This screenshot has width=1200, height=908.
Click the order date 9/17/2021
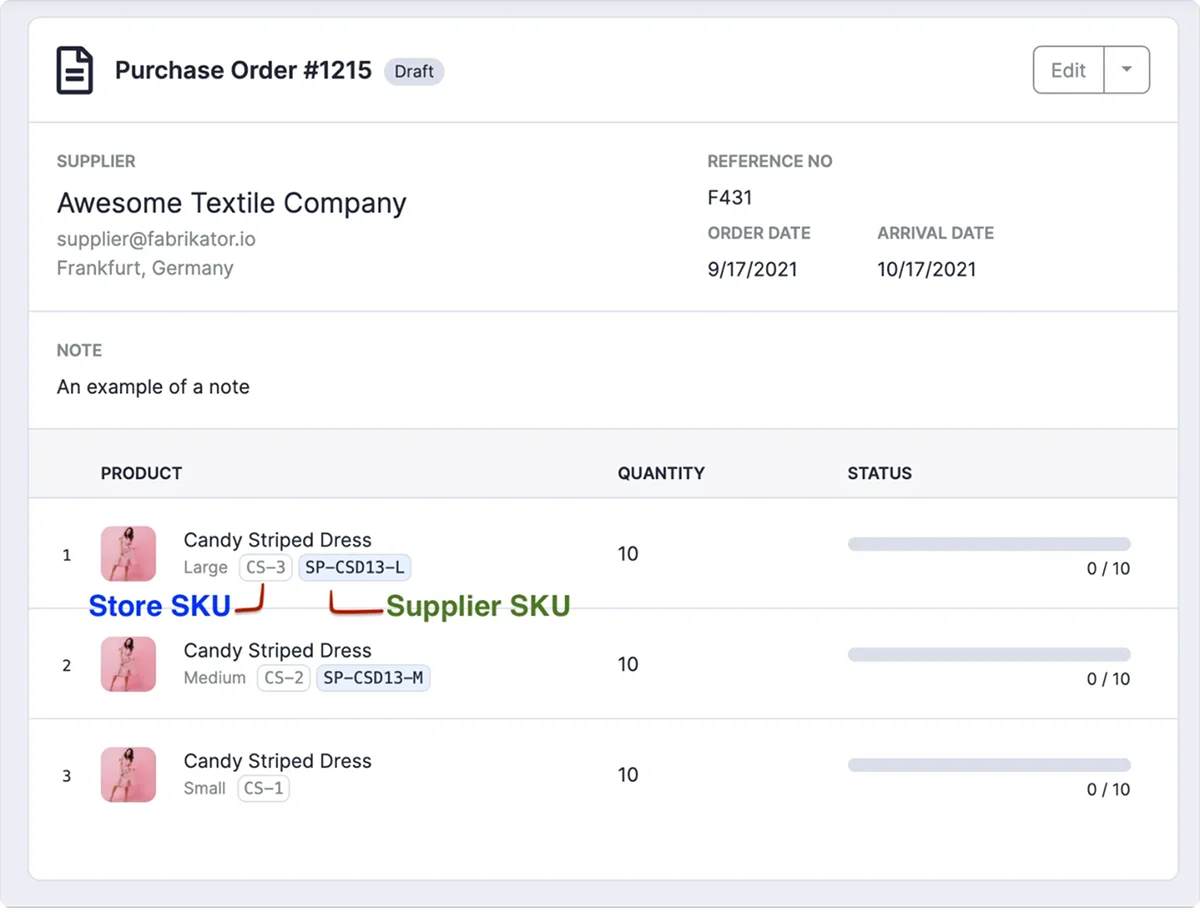752,269
